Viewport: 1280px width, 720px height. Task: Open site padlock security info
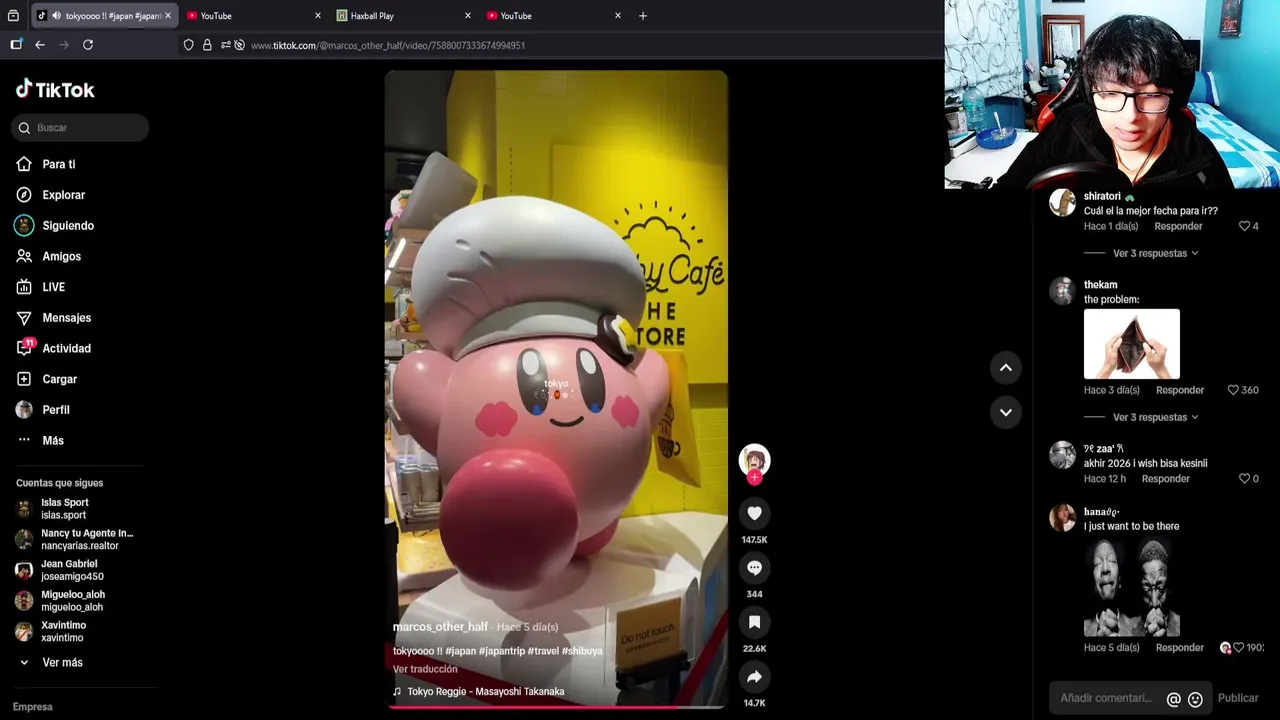[x=207, y=45]
